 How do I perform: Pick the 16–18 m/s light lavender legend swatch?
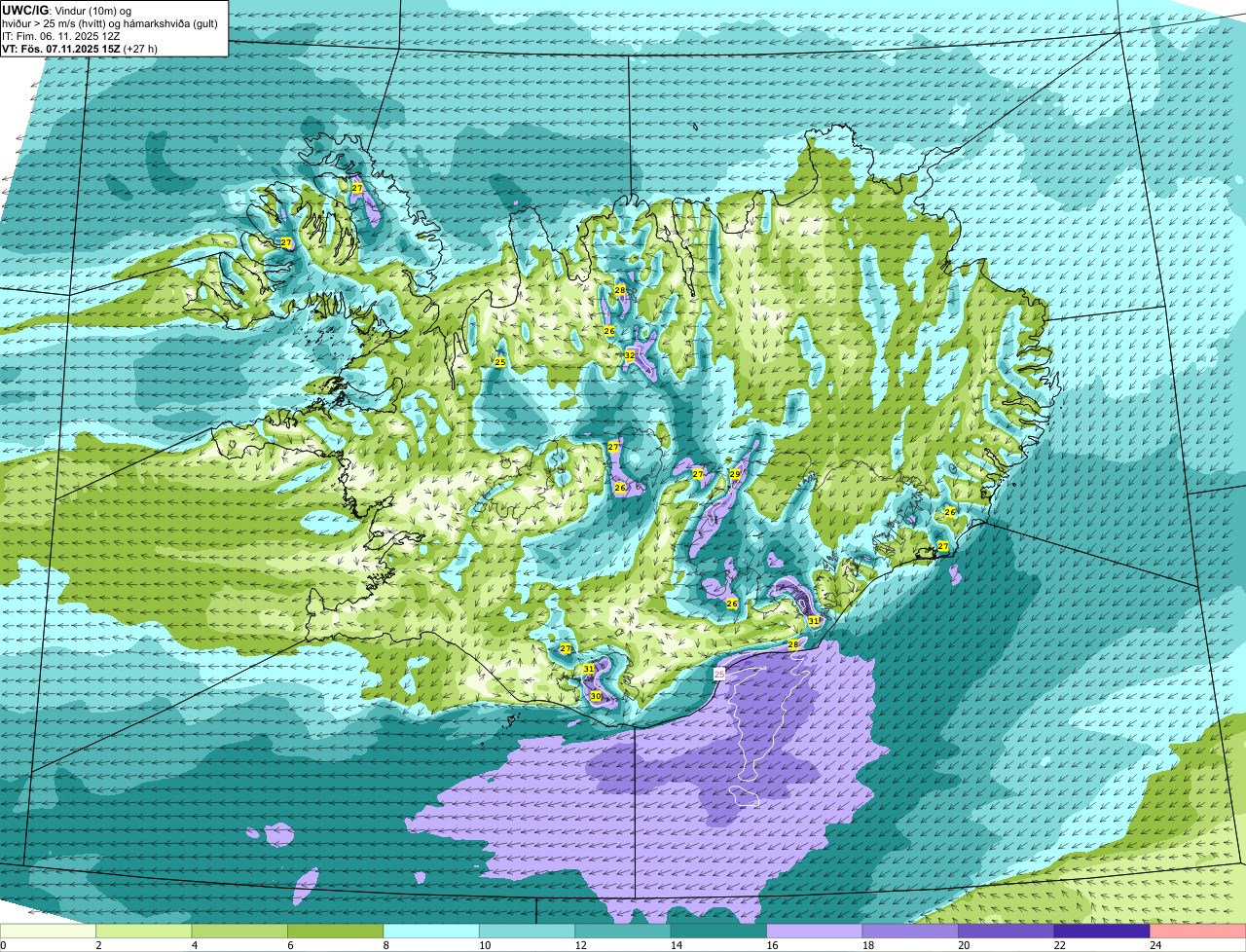tap(815, 931)
